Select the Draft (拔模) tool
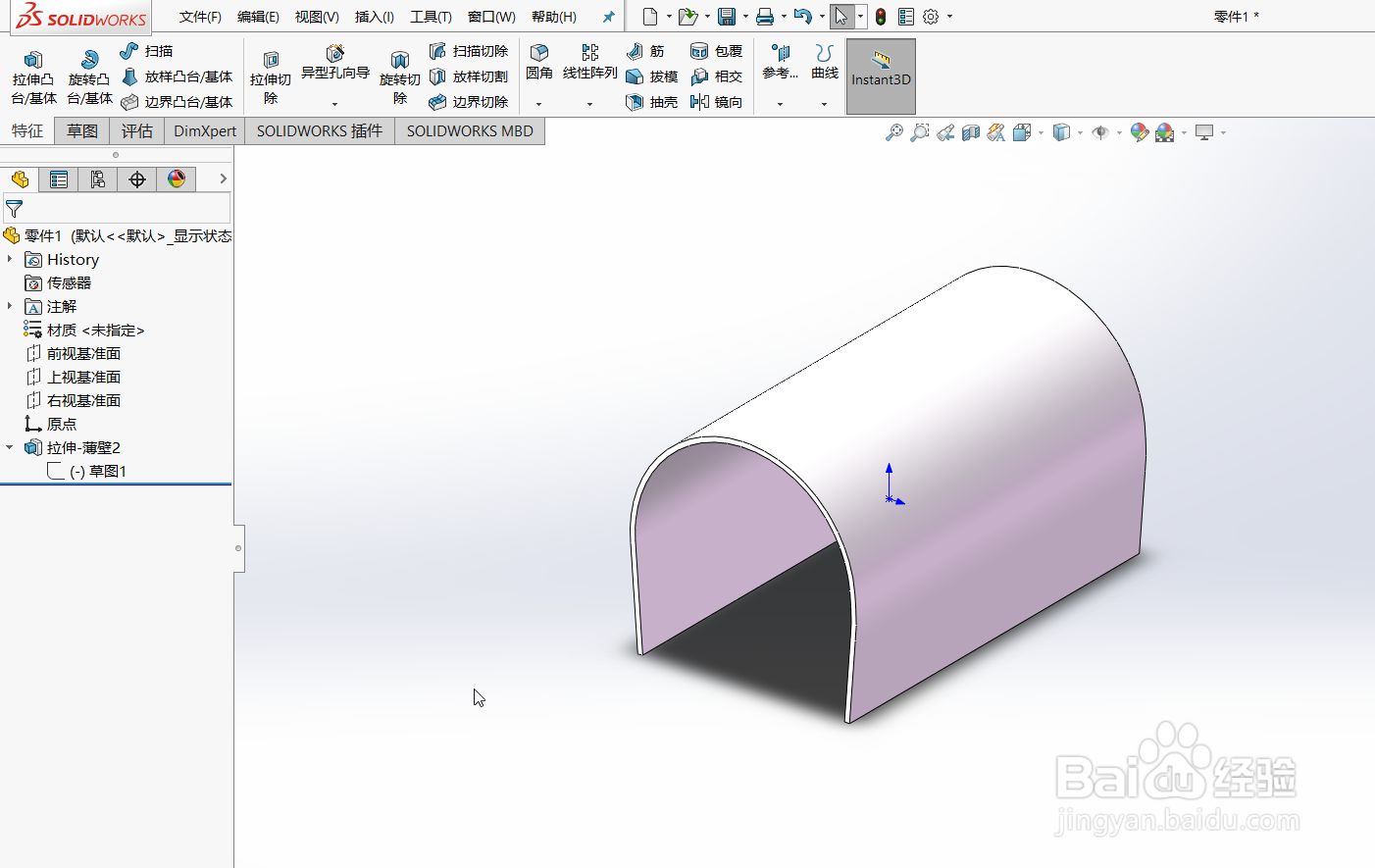Screen dimensions: 1375x868 click(x=652, y=77)
